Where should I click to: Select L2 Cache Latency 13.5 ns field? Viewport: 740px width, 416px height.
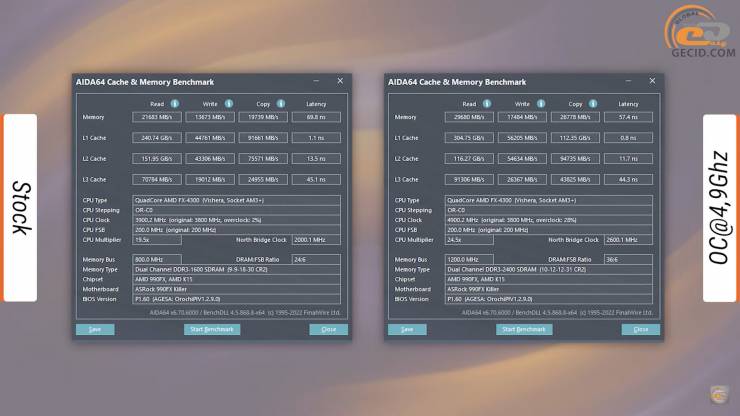316,159
